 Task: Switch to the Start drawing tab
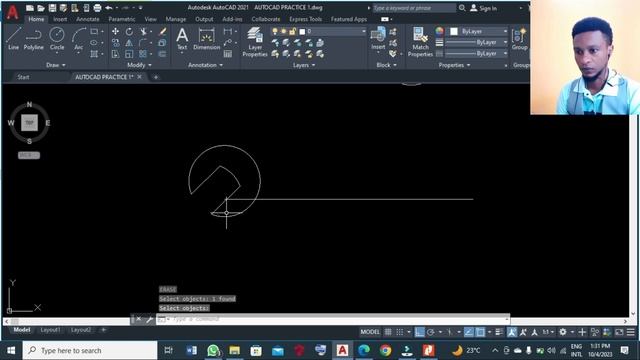click(23, 77)
